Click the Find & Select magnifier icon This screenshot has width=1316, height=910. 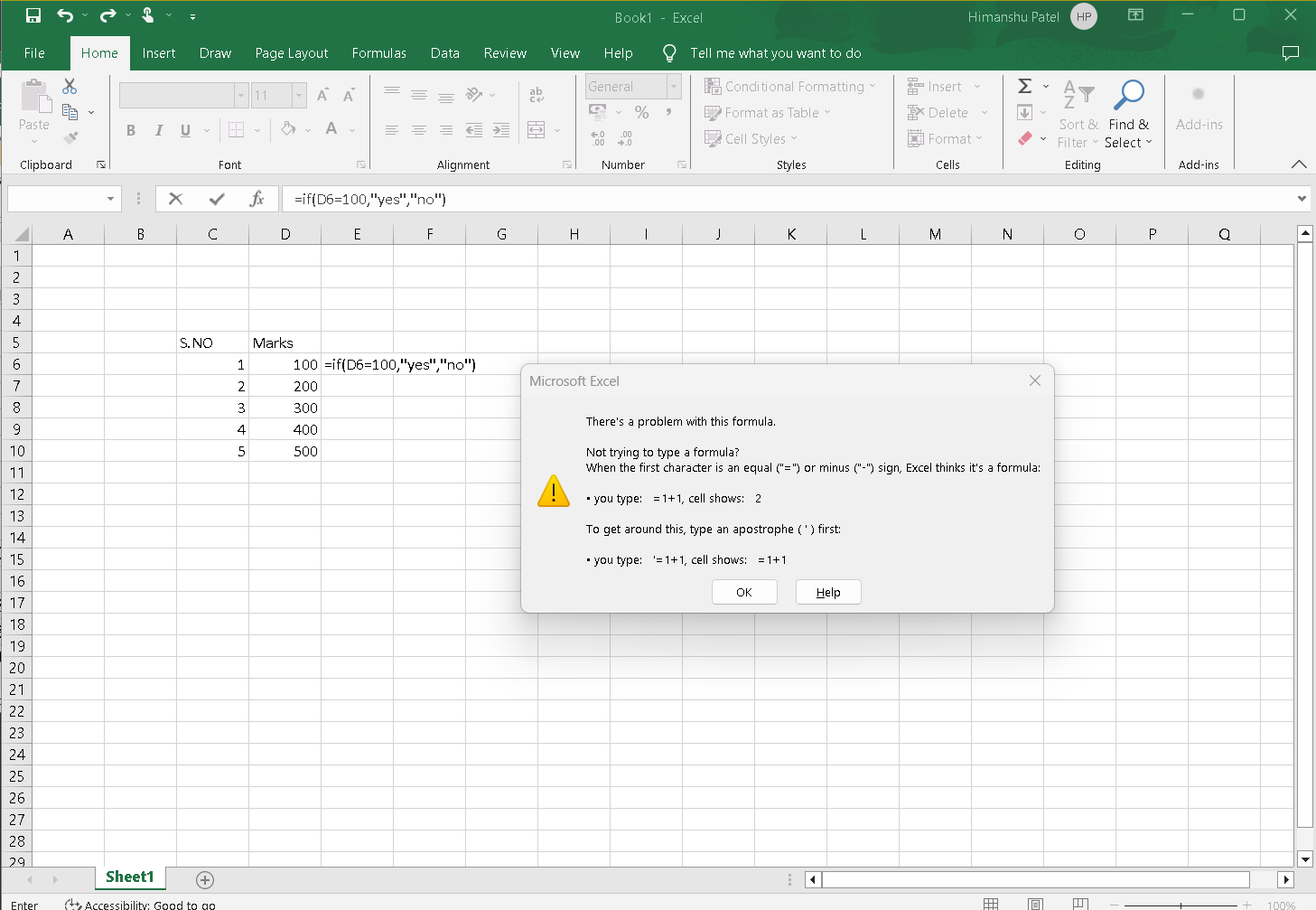point(1129,95)
